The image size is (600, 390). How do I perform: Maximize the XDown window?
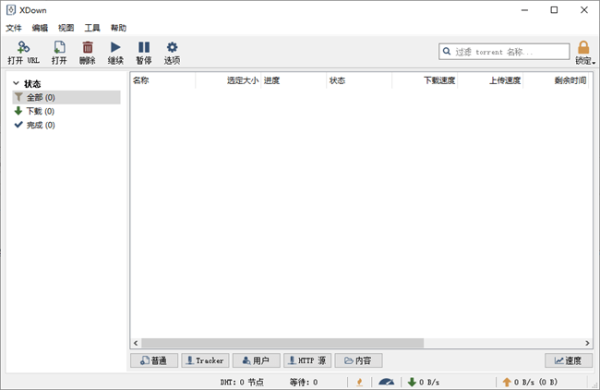coord(554,10)
